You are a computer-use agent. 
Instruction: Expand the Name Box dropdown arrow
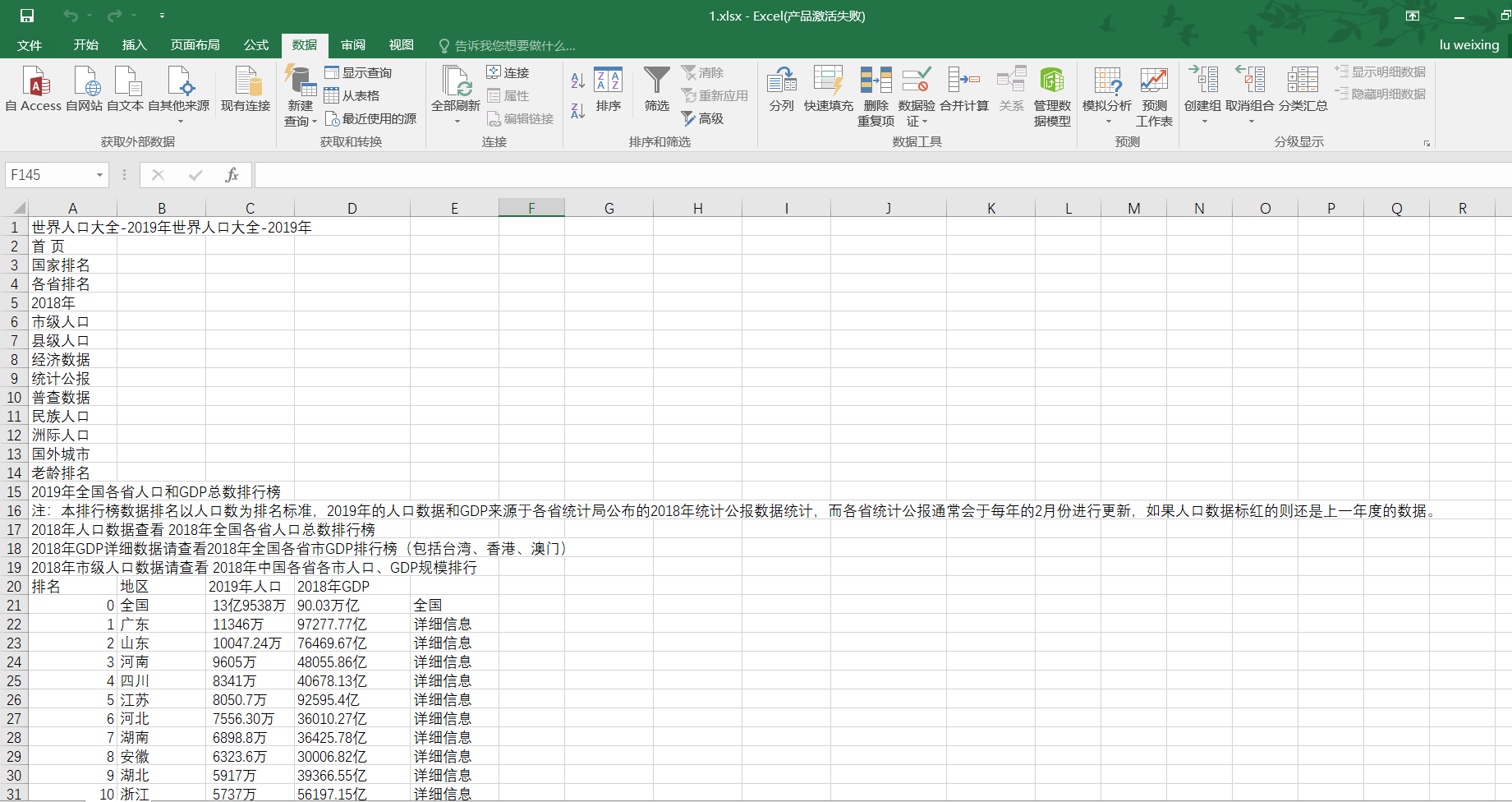tap(99, 175)
